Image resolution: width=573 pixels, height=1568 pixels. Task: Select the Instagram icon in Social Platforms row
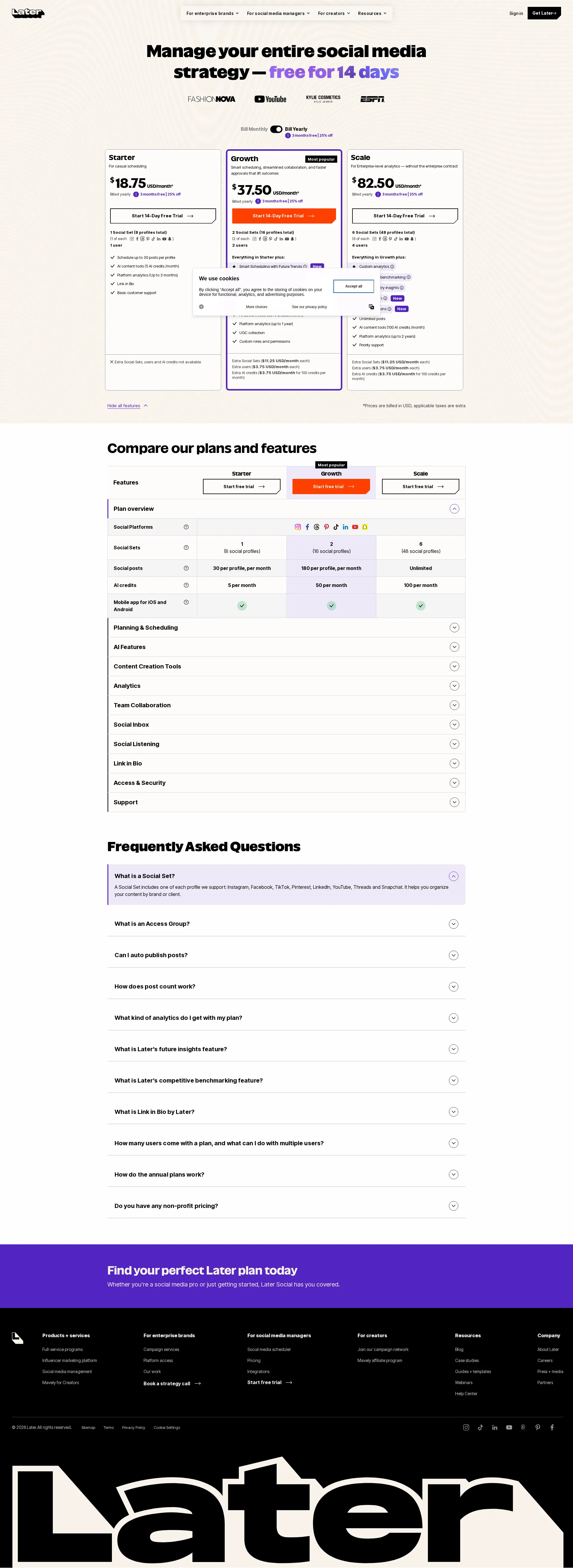[298, 527]
